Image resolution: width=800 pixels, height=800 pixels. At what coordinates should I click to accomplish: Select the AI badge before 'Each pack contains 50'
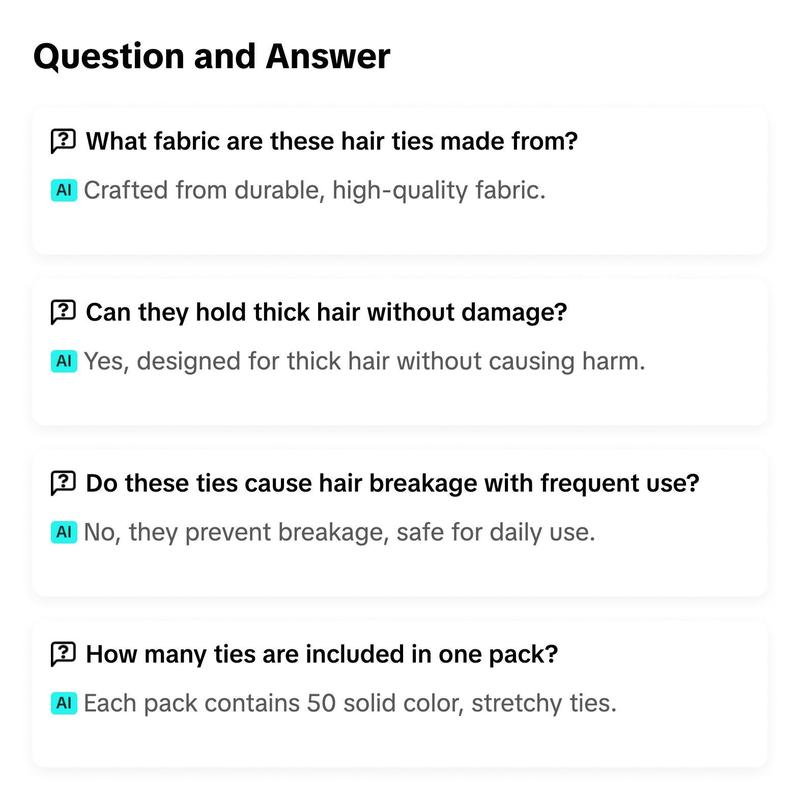[x=64, y=703]
